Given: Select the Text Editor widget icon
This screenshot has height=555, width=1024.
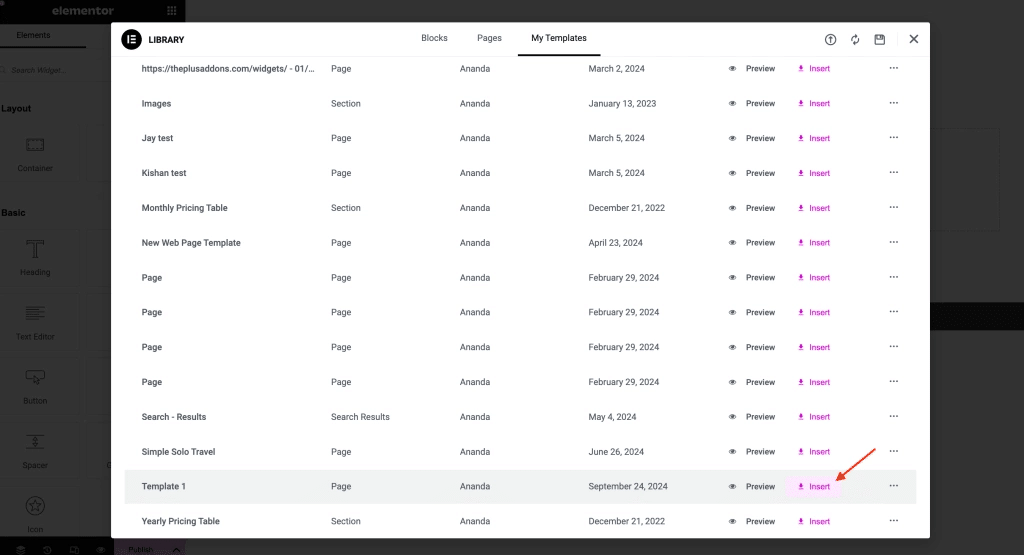Looking at the screenshot, I should coord(35,313).
